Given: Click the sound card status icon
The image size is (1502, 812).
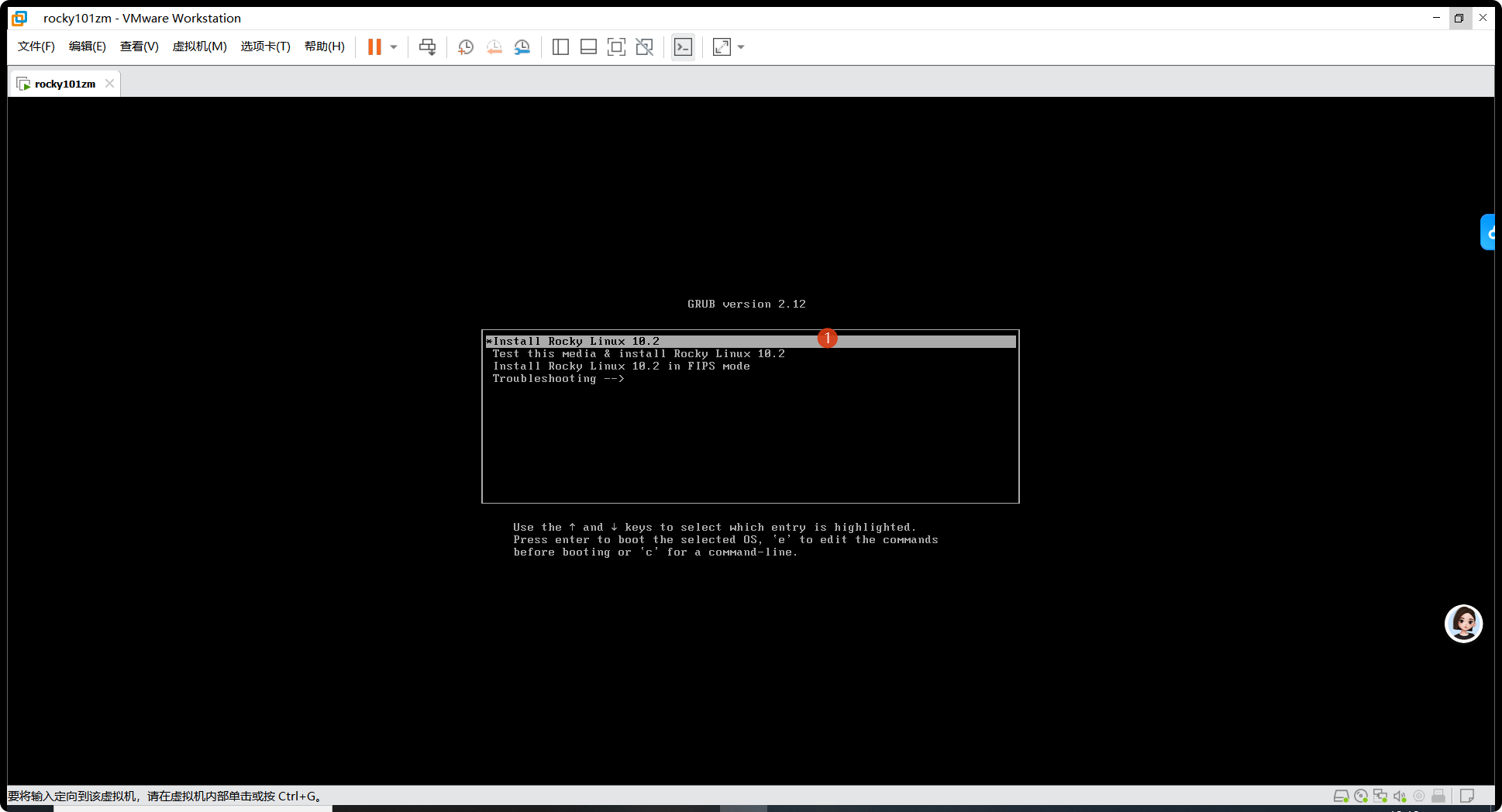Looking at the screenshot, I should click(1400, 796).
